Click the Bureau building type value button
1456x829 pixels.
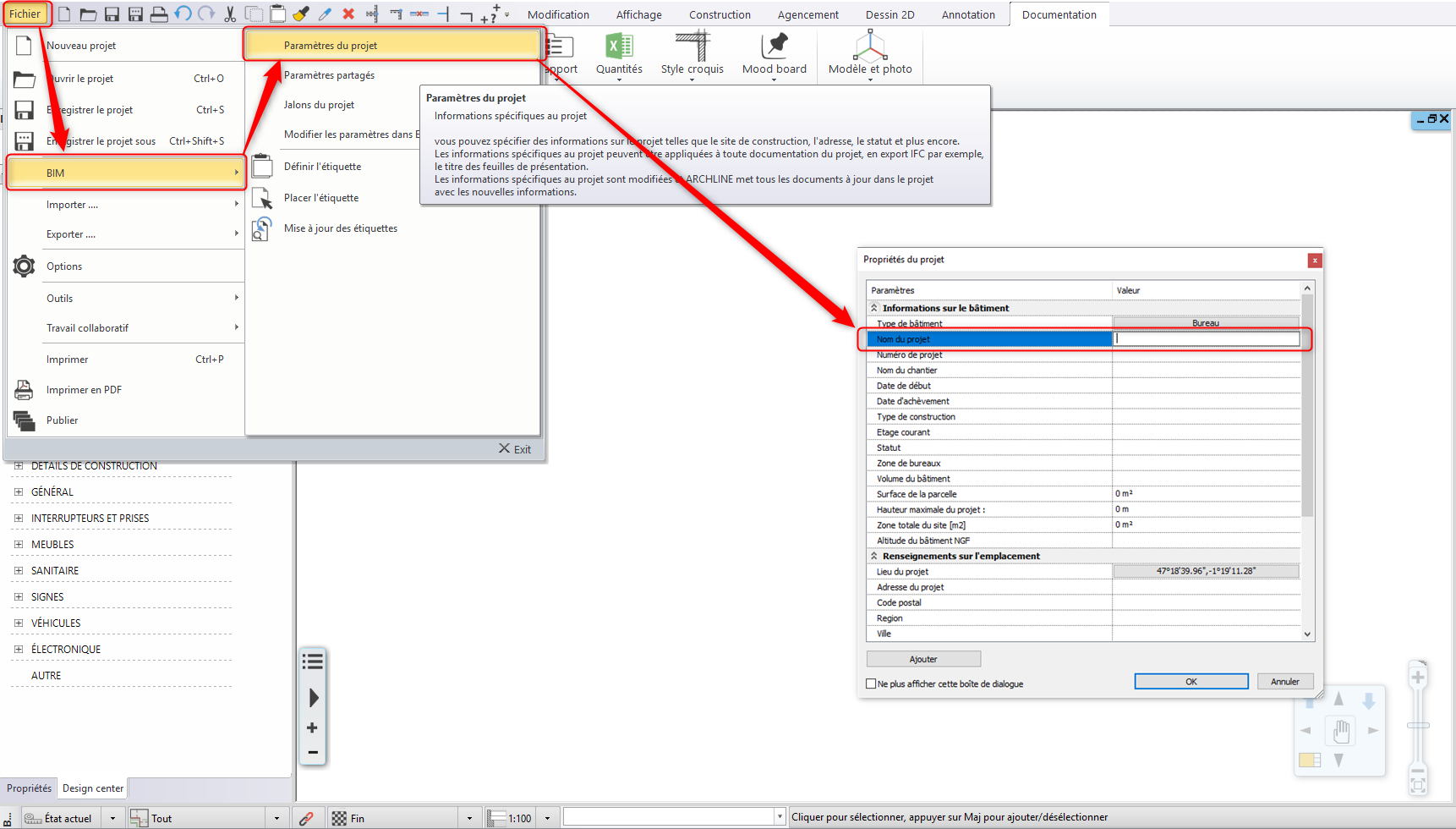[1206, 323]
